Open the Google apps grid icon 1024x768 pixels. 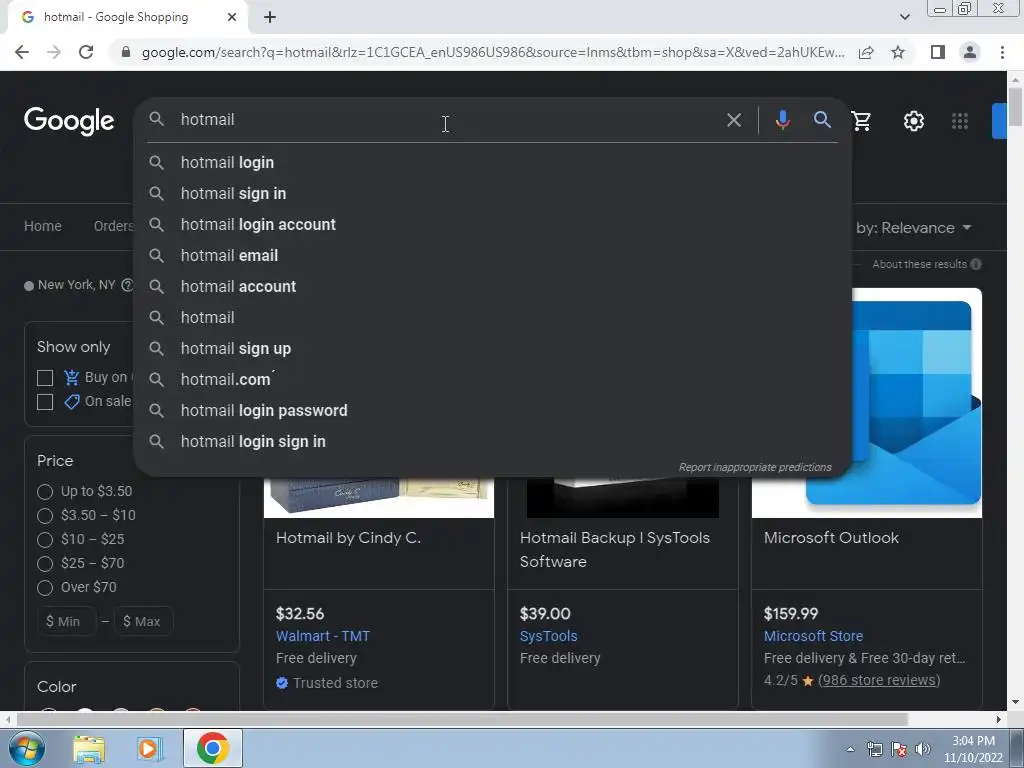[959, 121]
